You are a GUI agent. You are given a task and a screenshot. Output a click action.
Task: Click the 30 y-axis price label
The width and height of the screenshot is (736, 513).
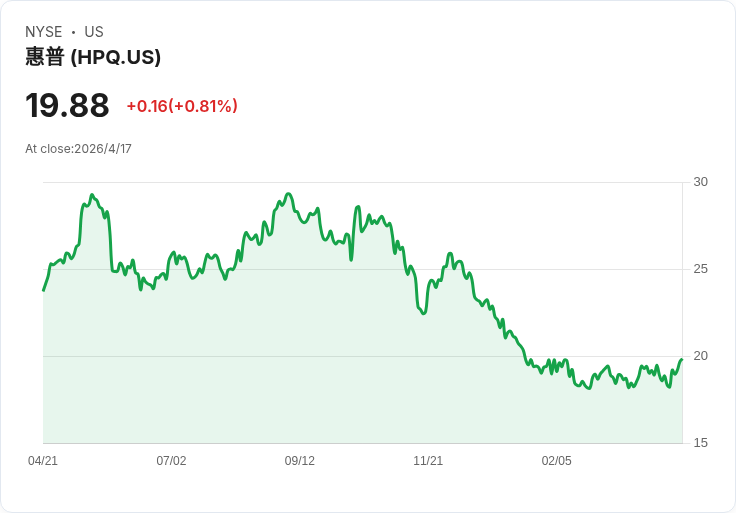[x=700, y=182]
